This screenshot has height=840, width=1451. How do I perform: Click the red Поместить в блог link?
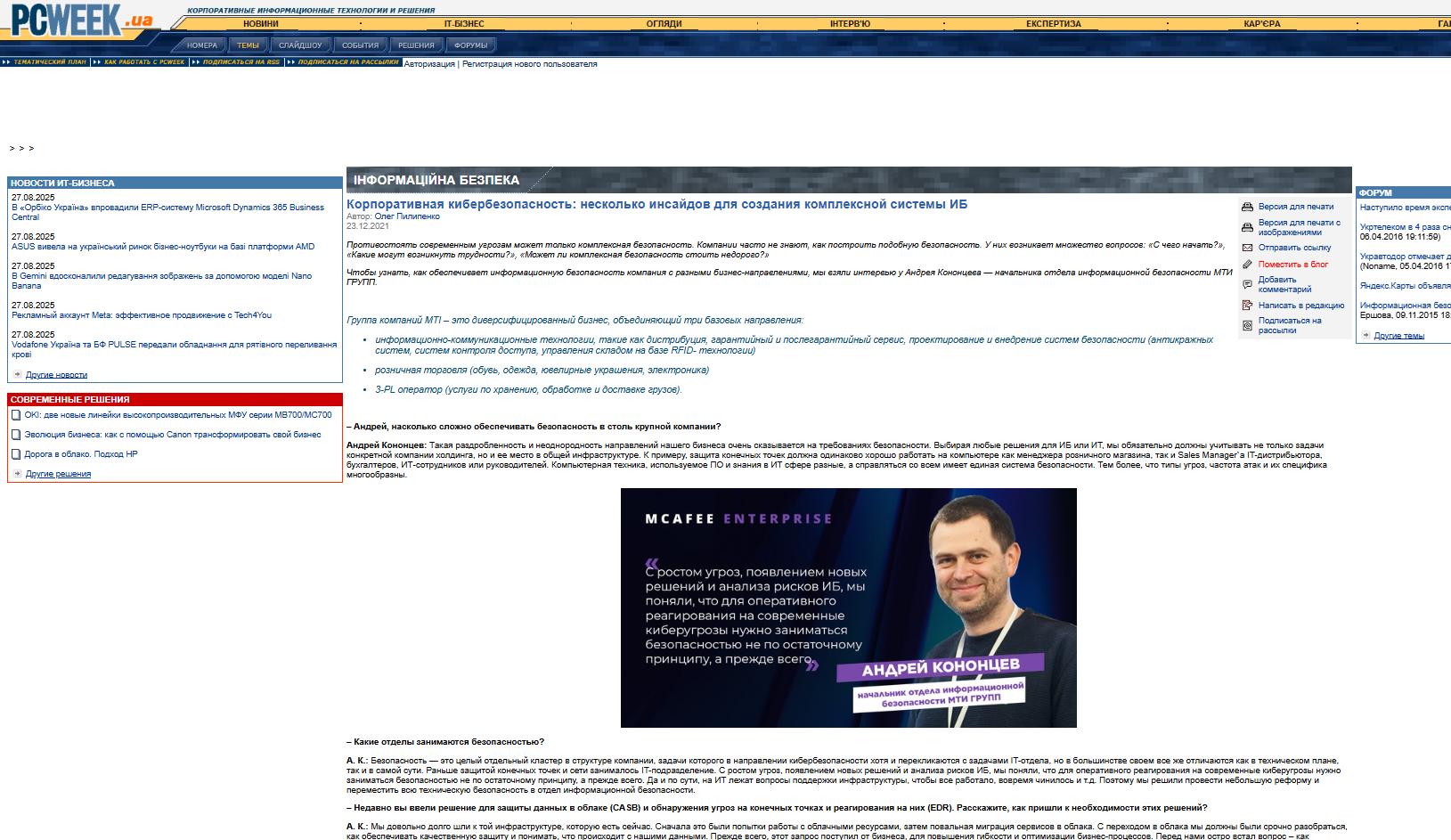pyautogui.click(x=1293, y=265)
